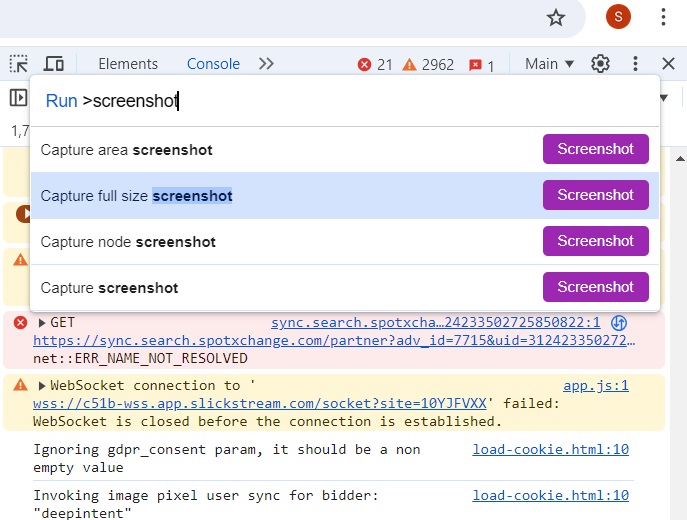This screenshot has height=520, width=687.
Task: Select Capture full size screenshot command
Action: tap(344, 195)
